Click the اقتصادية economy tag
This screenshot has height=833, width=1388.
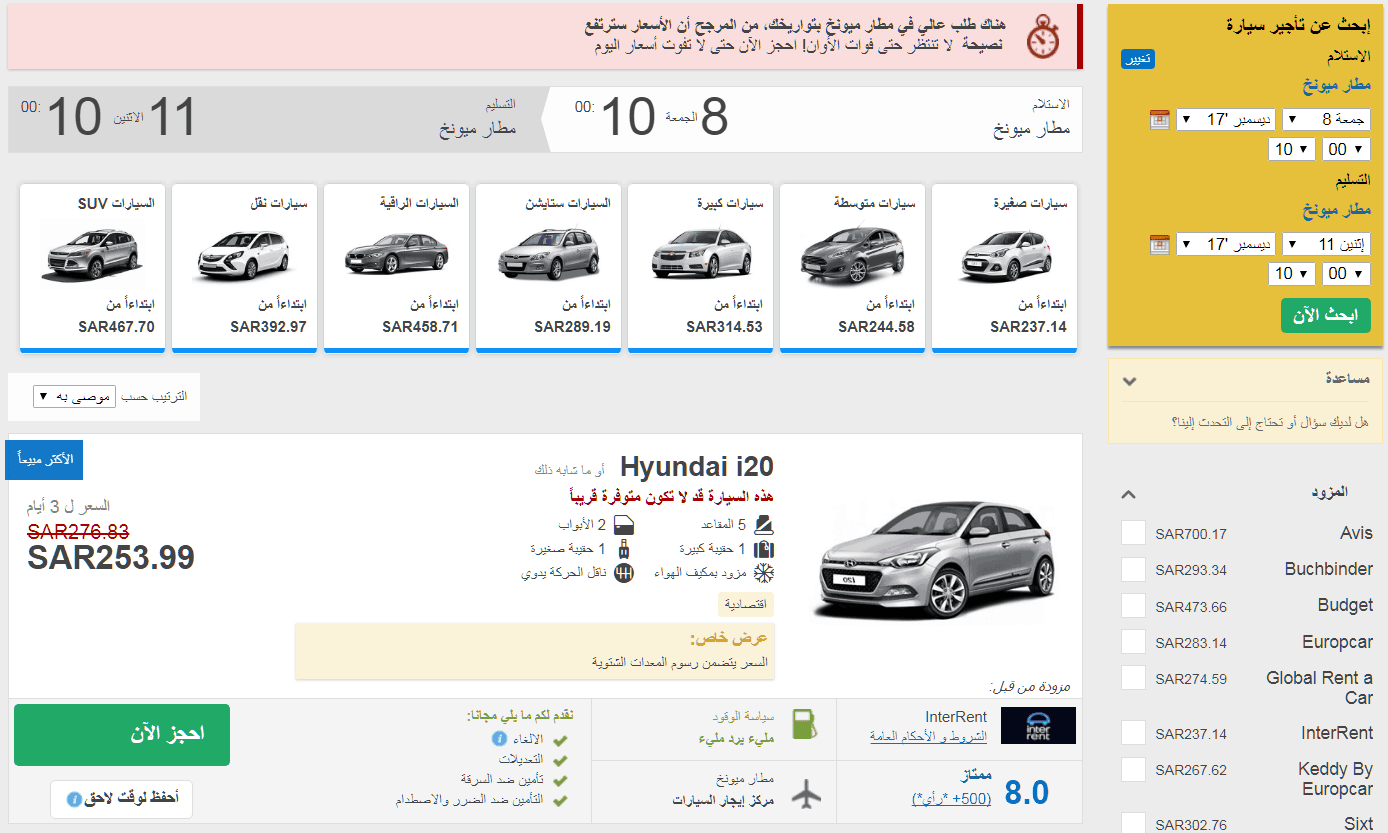coord(746,604)
